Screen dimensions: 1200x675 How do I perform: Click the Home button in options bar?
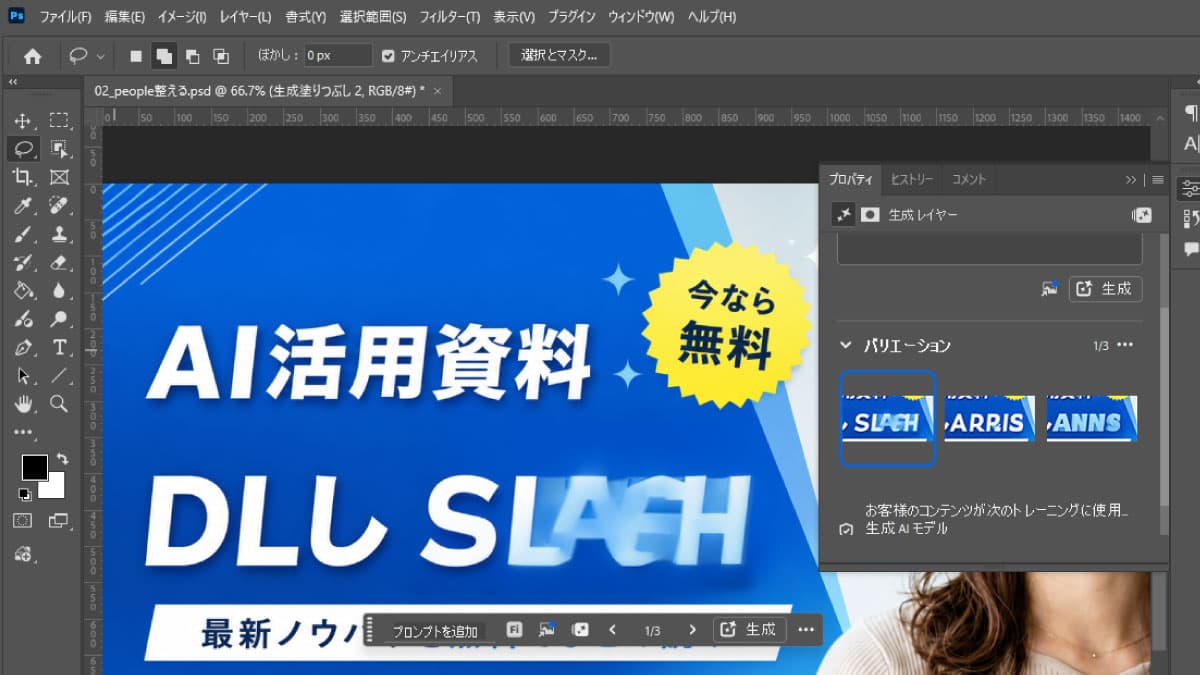tap(32, 56)
